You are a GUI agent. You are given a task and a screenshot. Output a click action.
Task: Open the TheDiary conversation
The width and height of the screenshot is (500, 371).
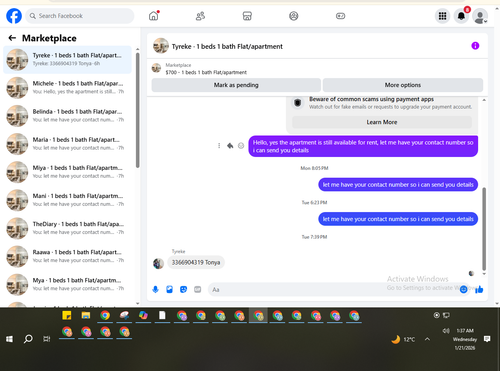coord(67,228)
